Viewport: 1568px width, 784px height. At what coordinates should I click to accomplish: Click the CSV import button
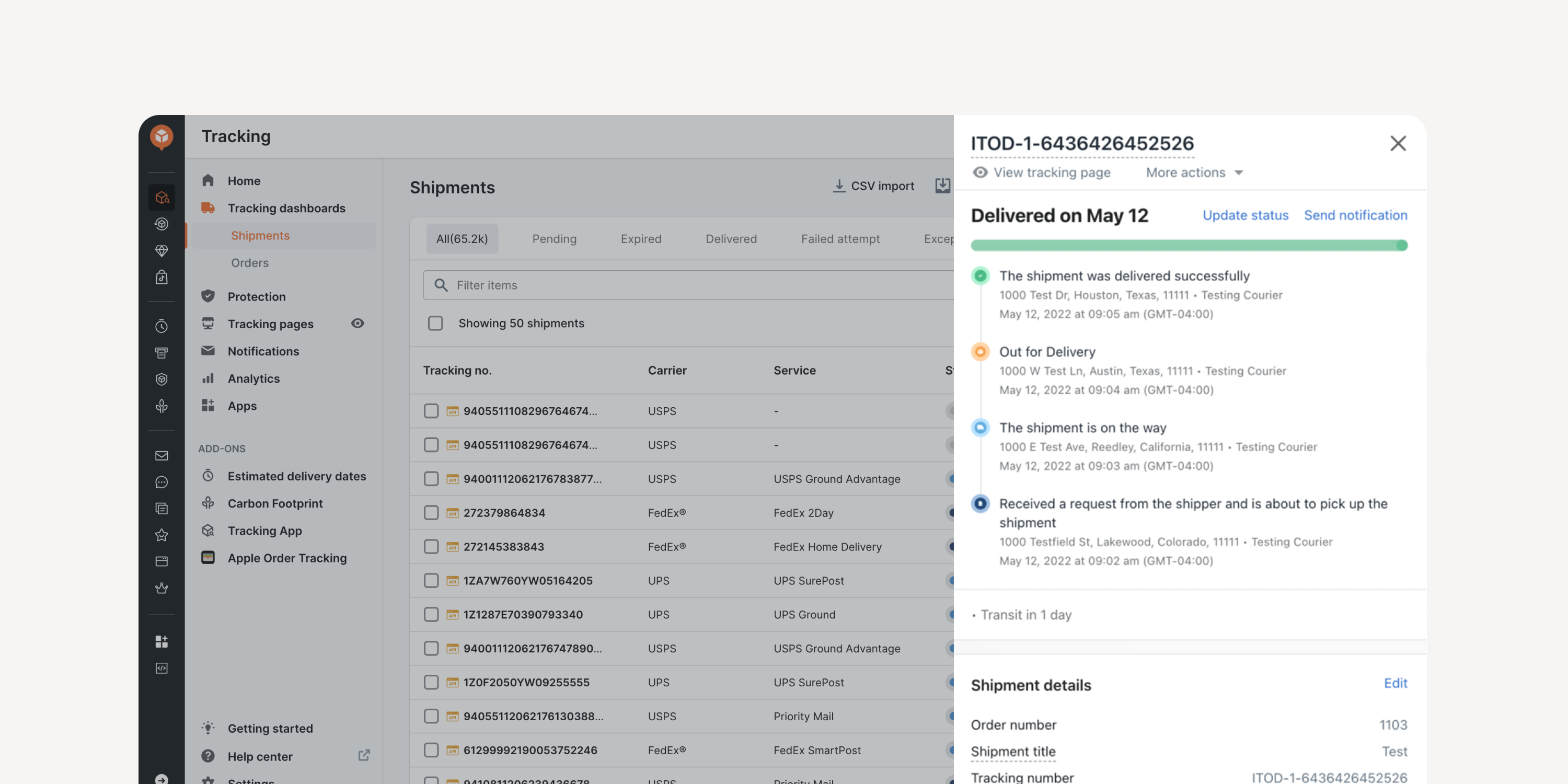click(x=873, y=186)
